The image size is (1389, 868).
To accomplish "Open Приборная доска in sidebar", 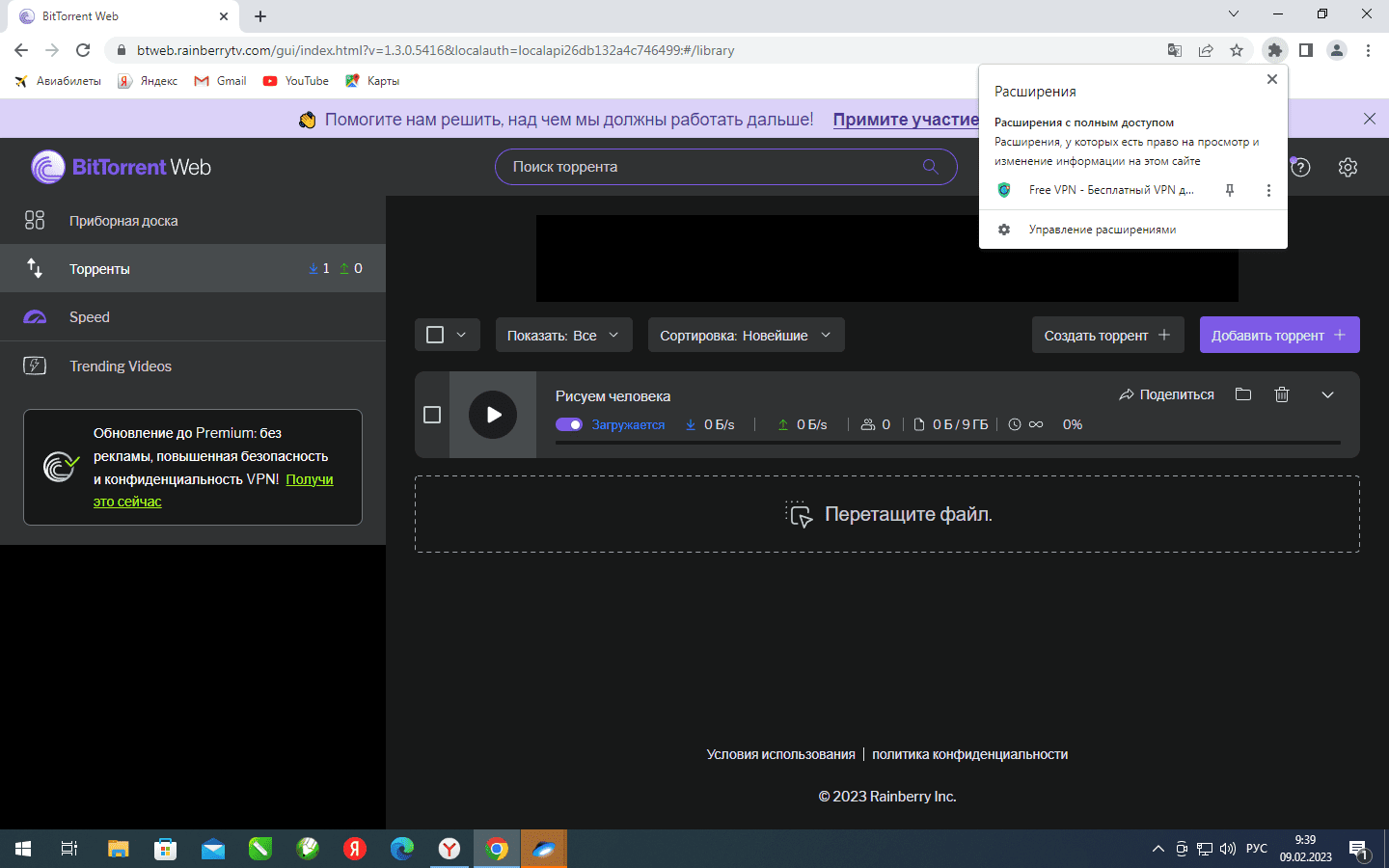I will tap(123, 221).
